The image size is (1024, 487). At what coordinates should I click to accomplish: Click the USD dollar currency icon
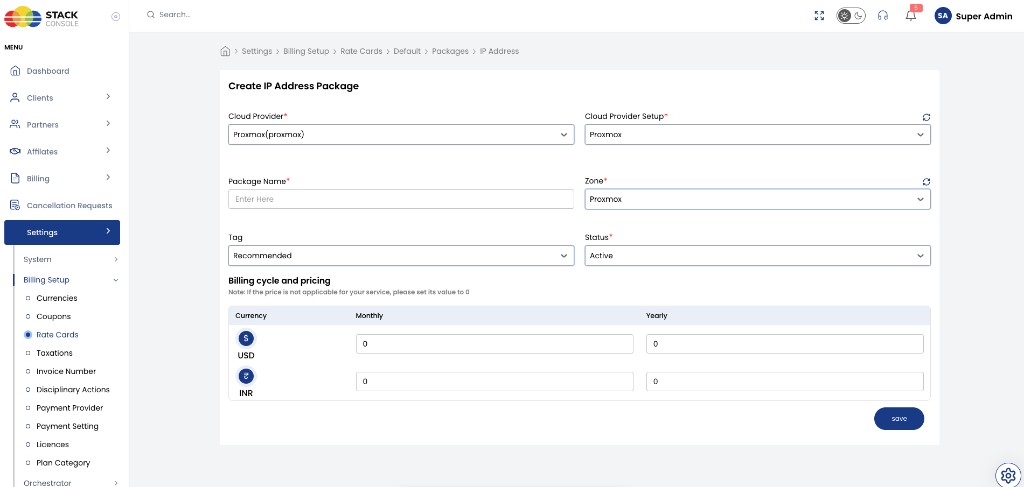click(x=246, y=338)
